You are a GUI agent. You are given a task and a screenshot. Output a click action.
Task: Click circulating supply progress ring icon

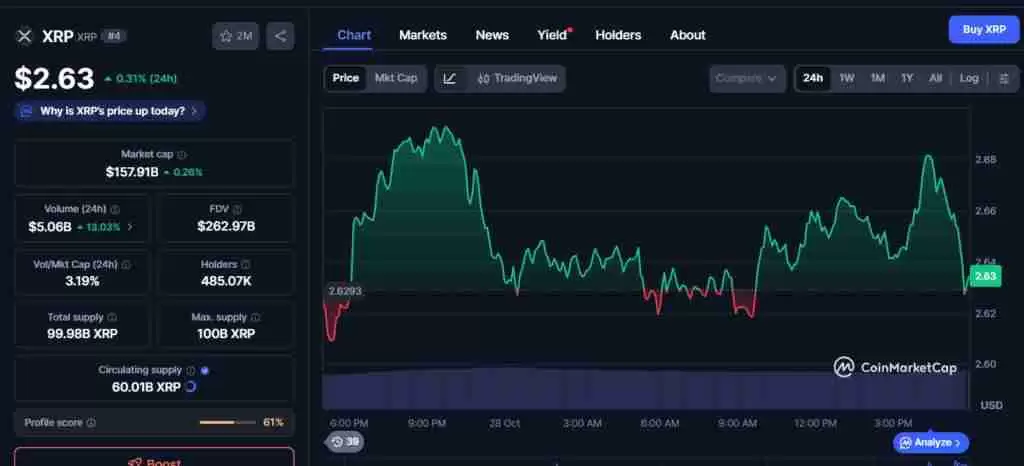[191, 387]
